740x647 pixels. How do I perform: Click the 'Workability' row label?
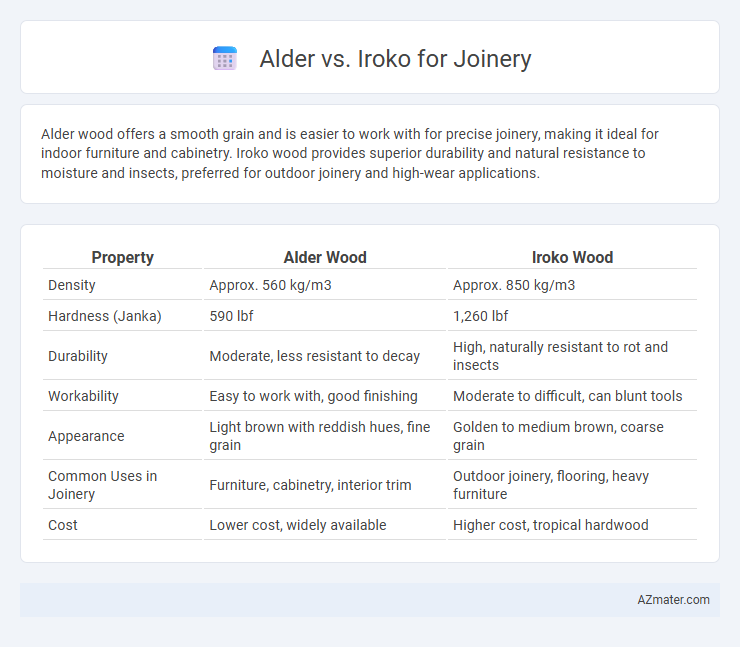point(83,396)
